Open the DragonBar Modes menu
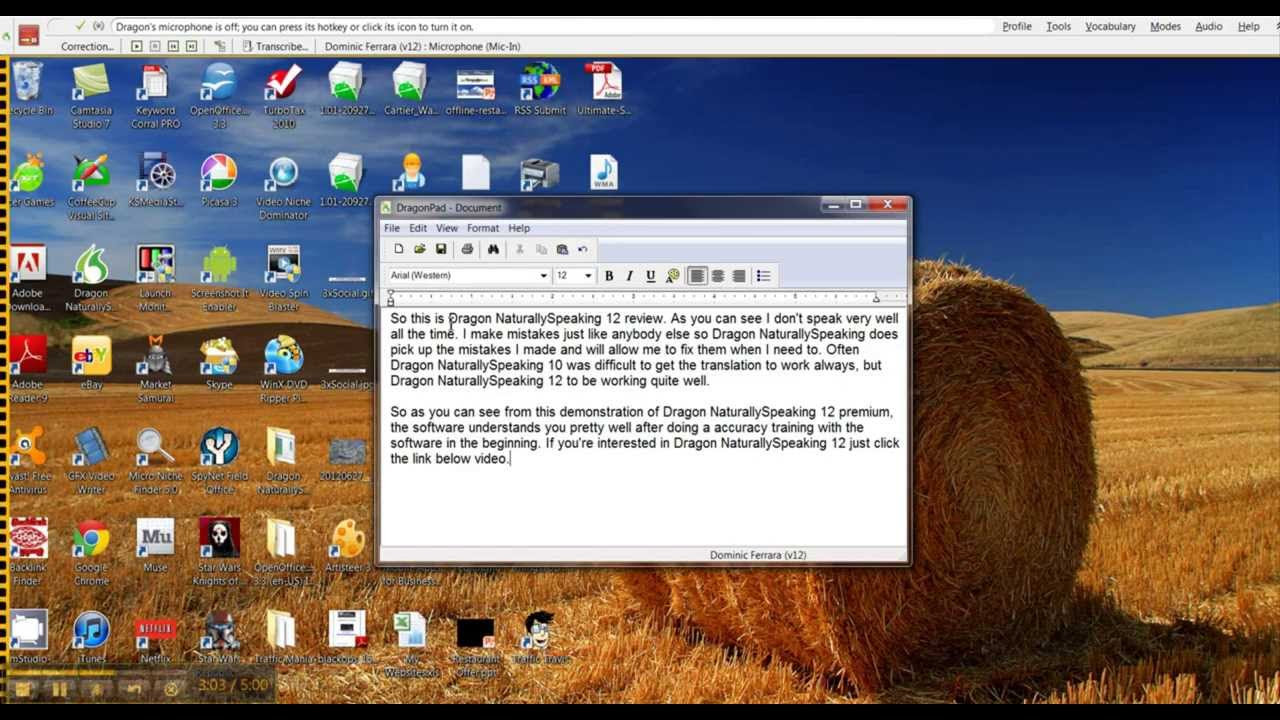Viewport: 1280px width, 720px height. tap(1165, 27)
